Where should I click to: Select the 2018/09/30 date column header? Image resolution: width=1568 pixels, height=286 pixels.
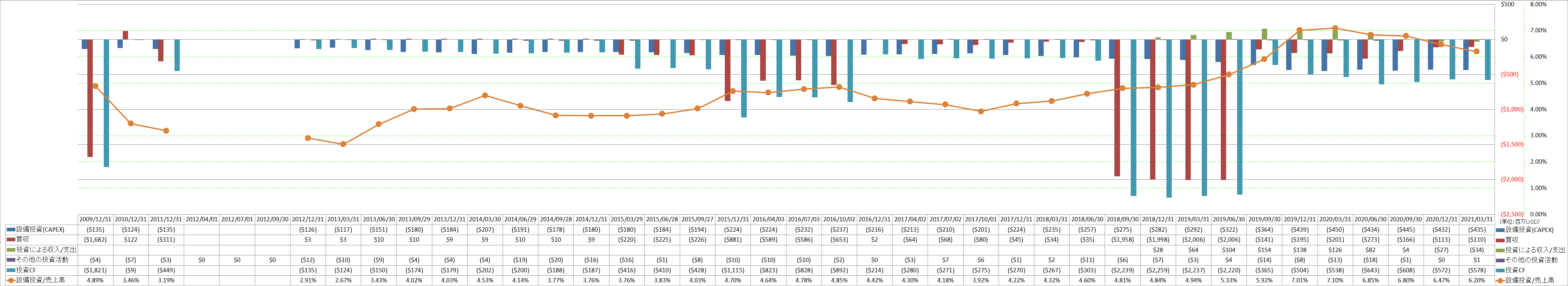(x=1122, y=220)
